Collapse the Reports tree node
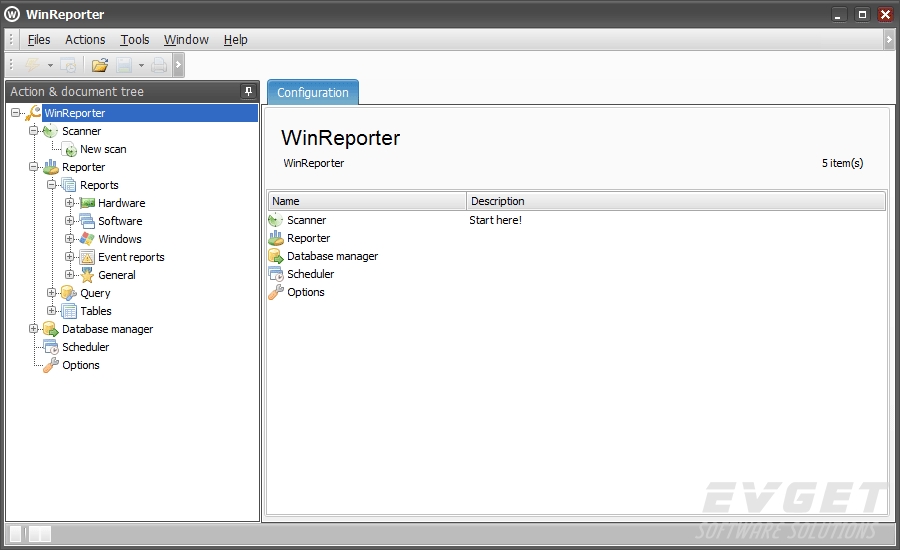Screen dimensions: 900x550 [x=51, y=184]
